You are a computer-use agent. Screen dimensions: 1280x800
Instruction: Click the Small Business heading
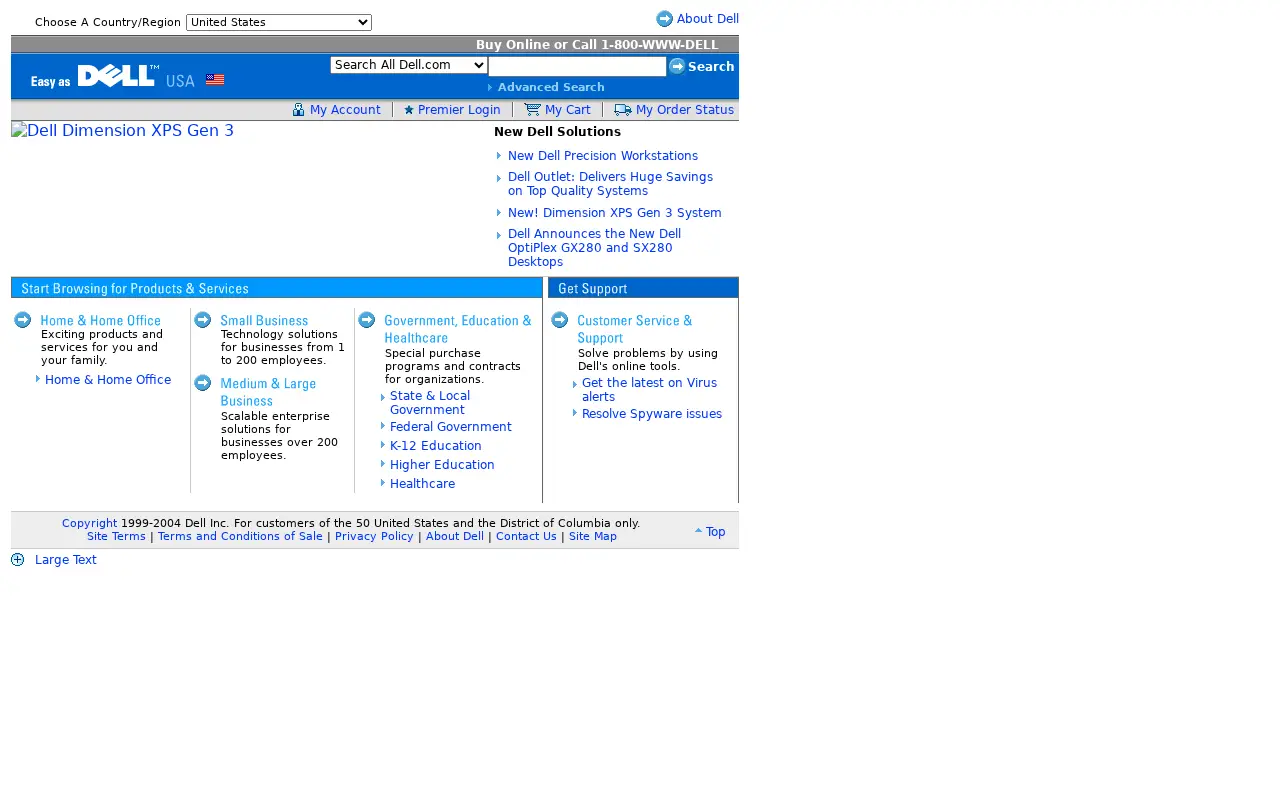coord(264,321)
